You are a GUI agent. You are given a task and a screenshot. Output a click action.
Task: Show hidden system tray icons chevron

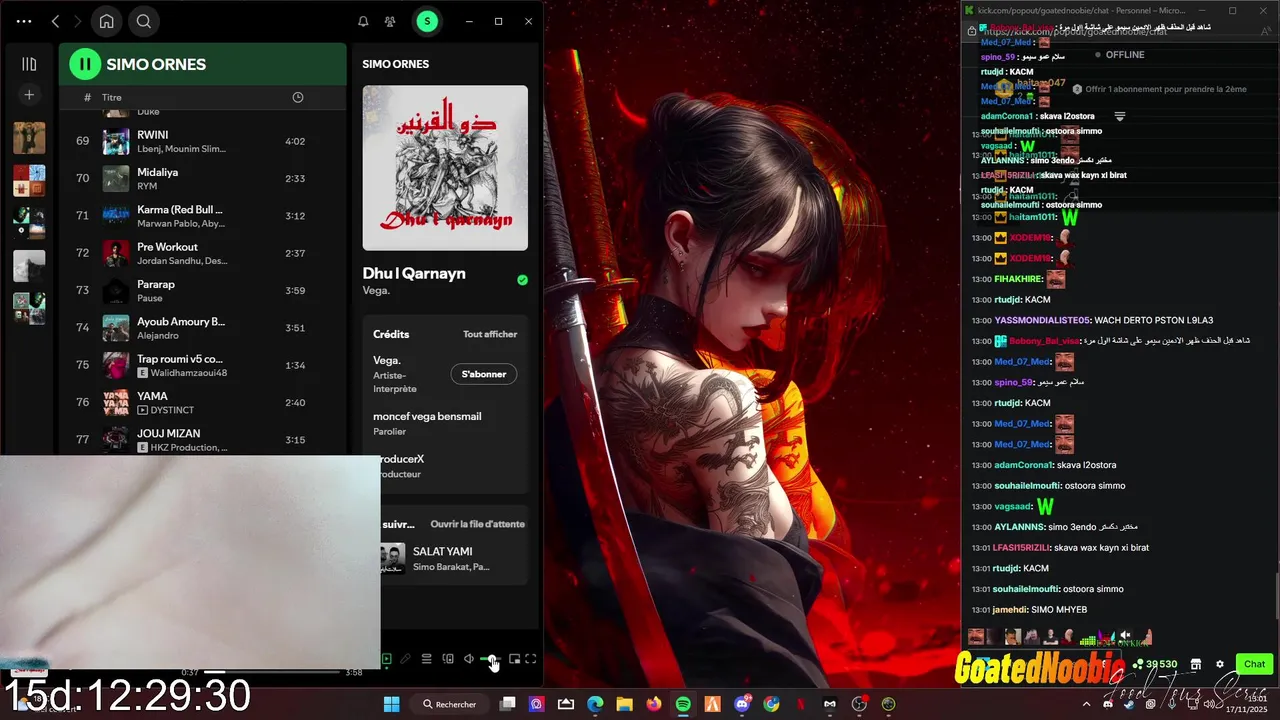pos(1087,704)
